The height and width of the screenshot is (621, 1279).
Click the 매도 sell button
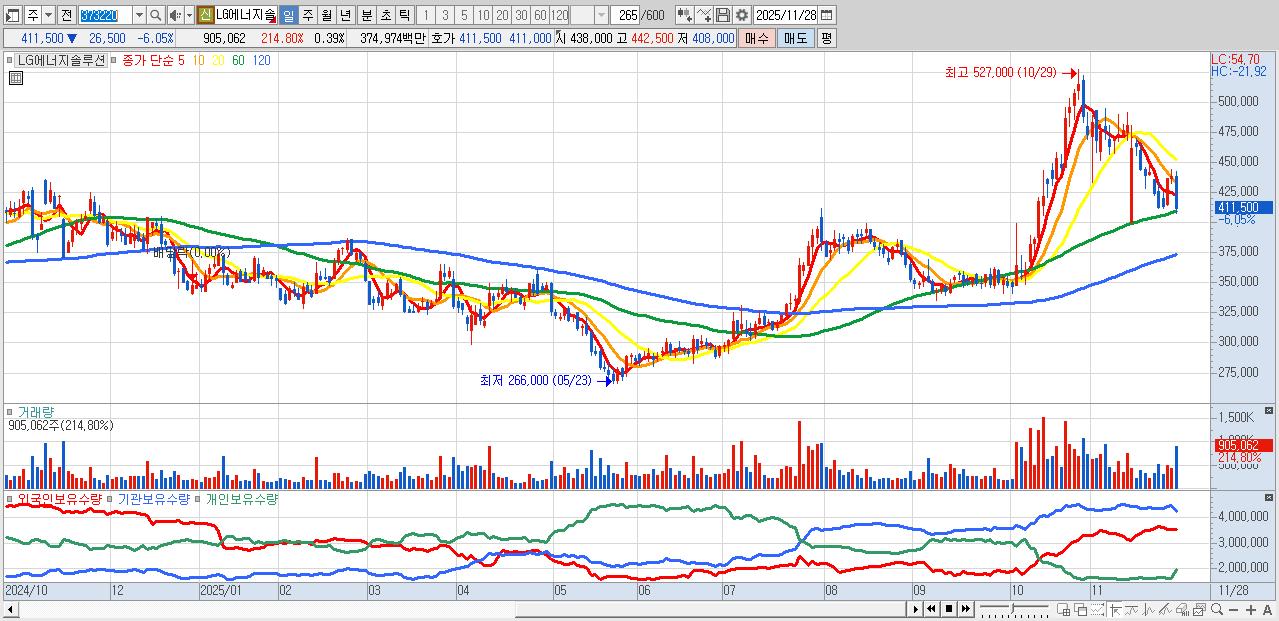(796, 38)
